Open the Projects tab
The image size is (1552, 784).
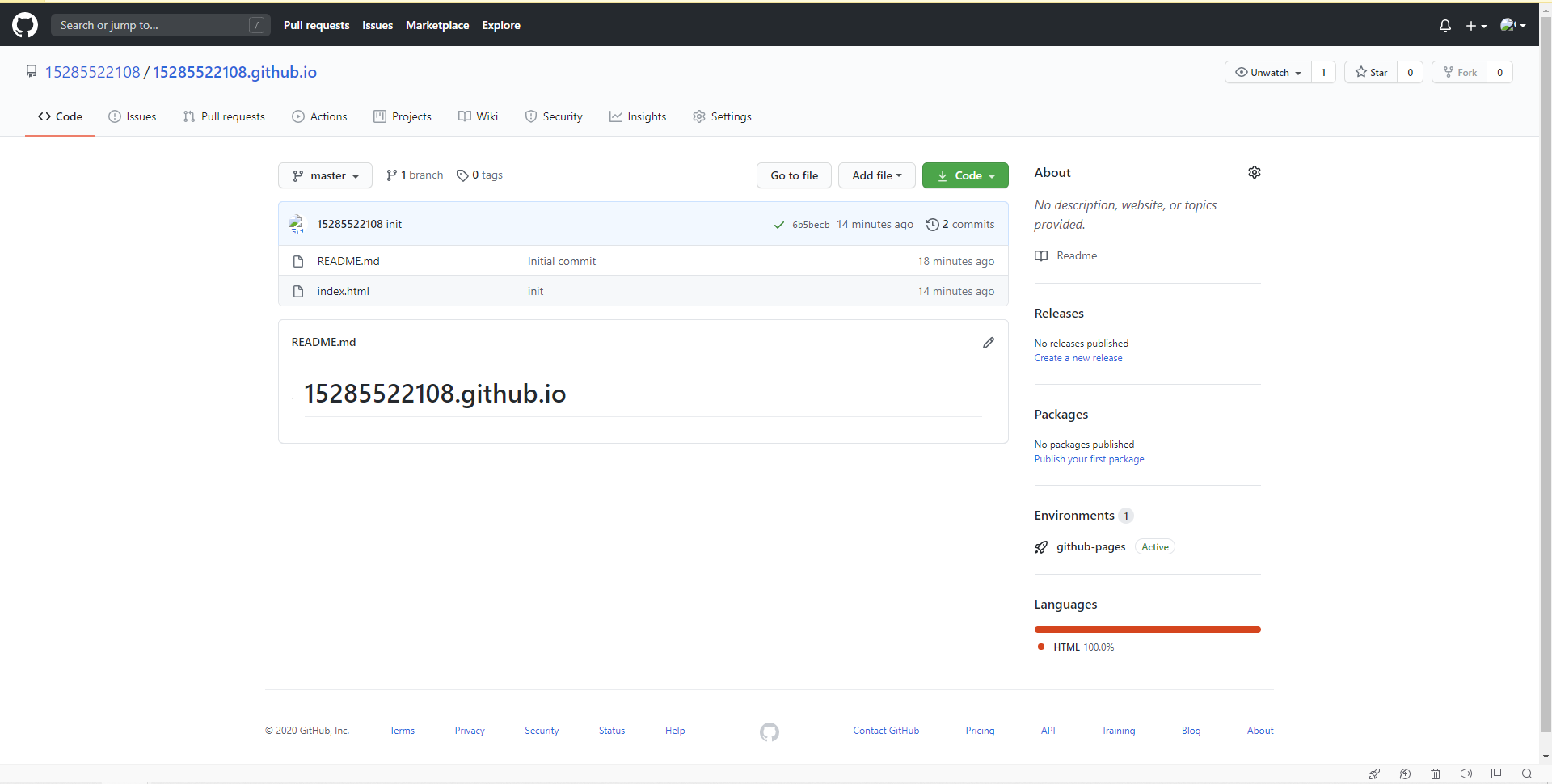point(403,116)
